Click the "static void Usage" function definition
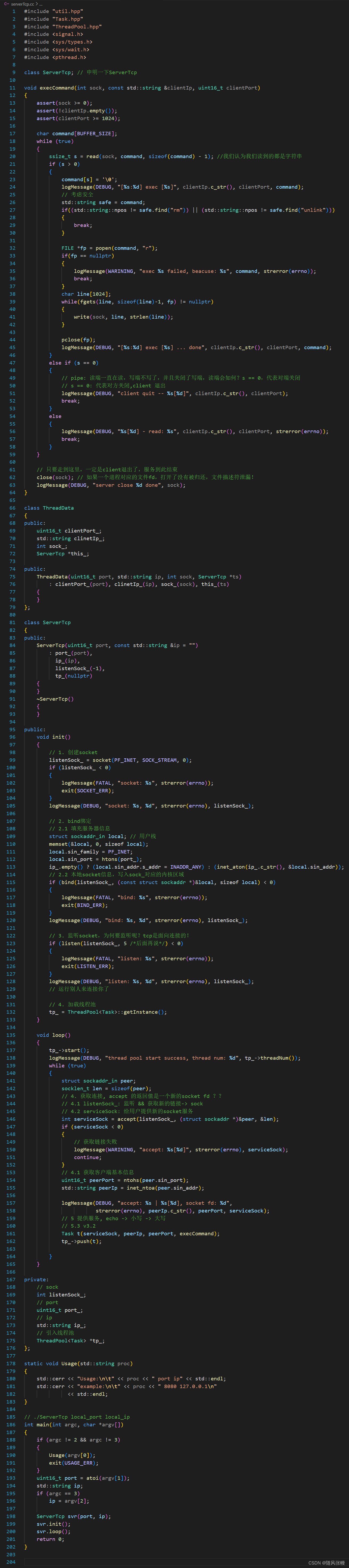The height and width of the screenshot is (1568, 349). 78,1363
